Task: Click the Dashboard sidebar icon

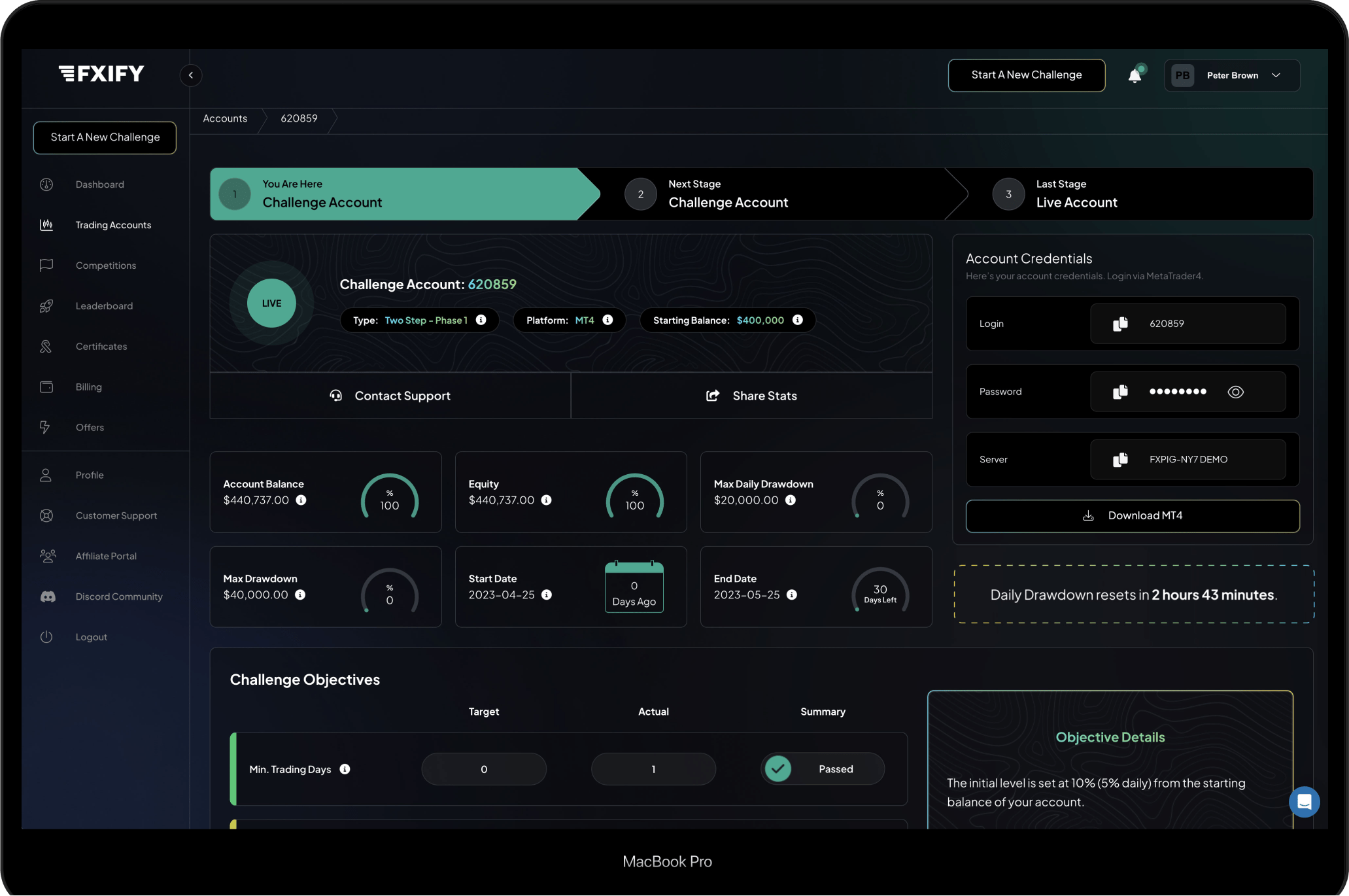Action: [46, 184]
